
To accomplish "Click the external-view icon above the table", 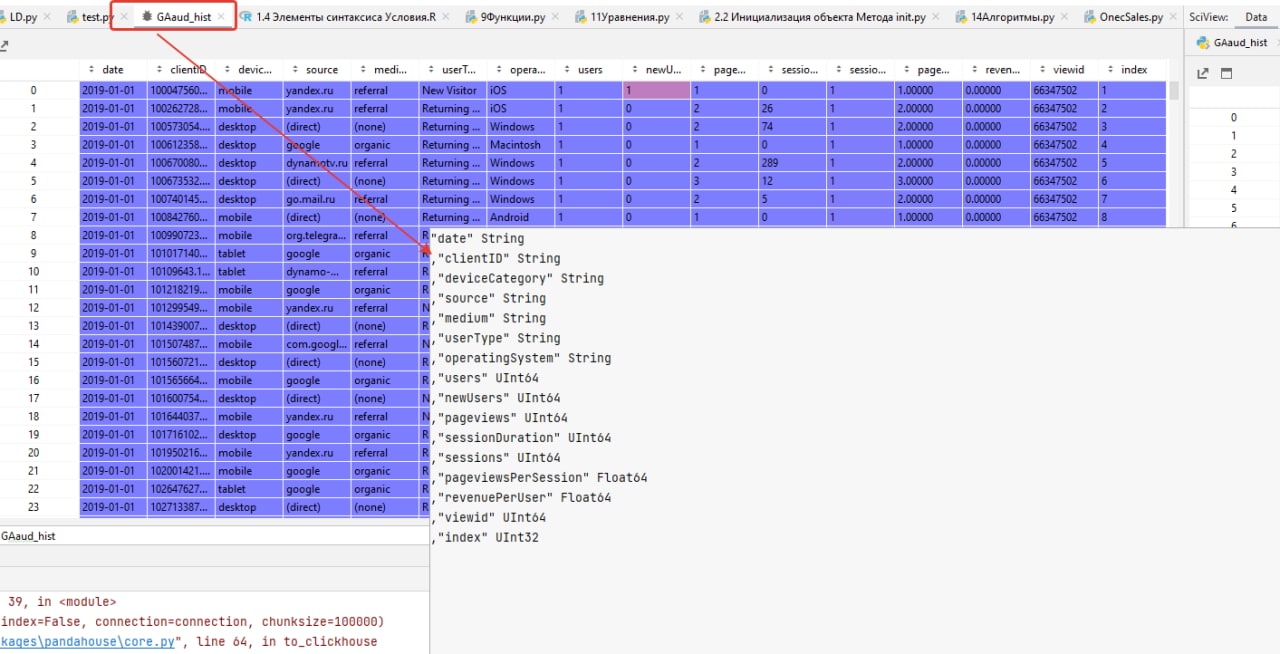I will (4, 46).
